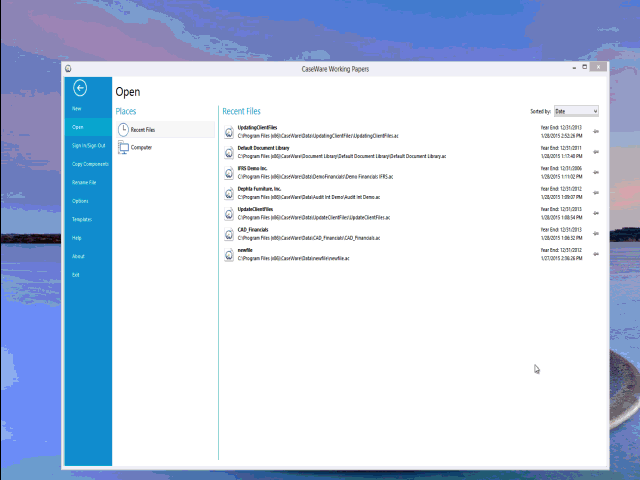
Task: Minimize the CaseWare Working Papers window
Action: pos(574,67)
